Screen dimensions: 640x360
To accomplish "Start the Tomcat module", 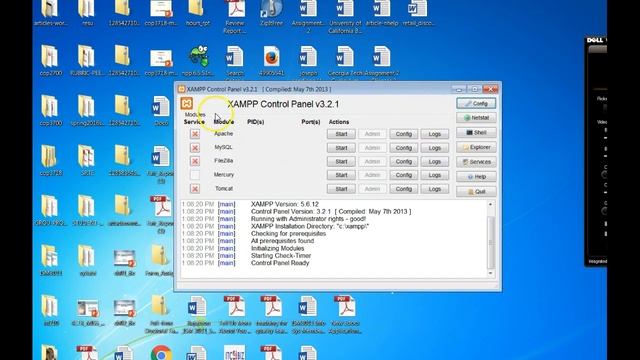I will coord(341,189).
